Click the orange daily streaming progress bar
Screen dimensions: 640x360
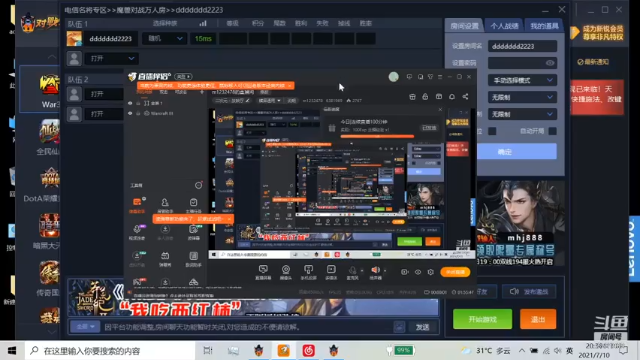tap(377, 136)
